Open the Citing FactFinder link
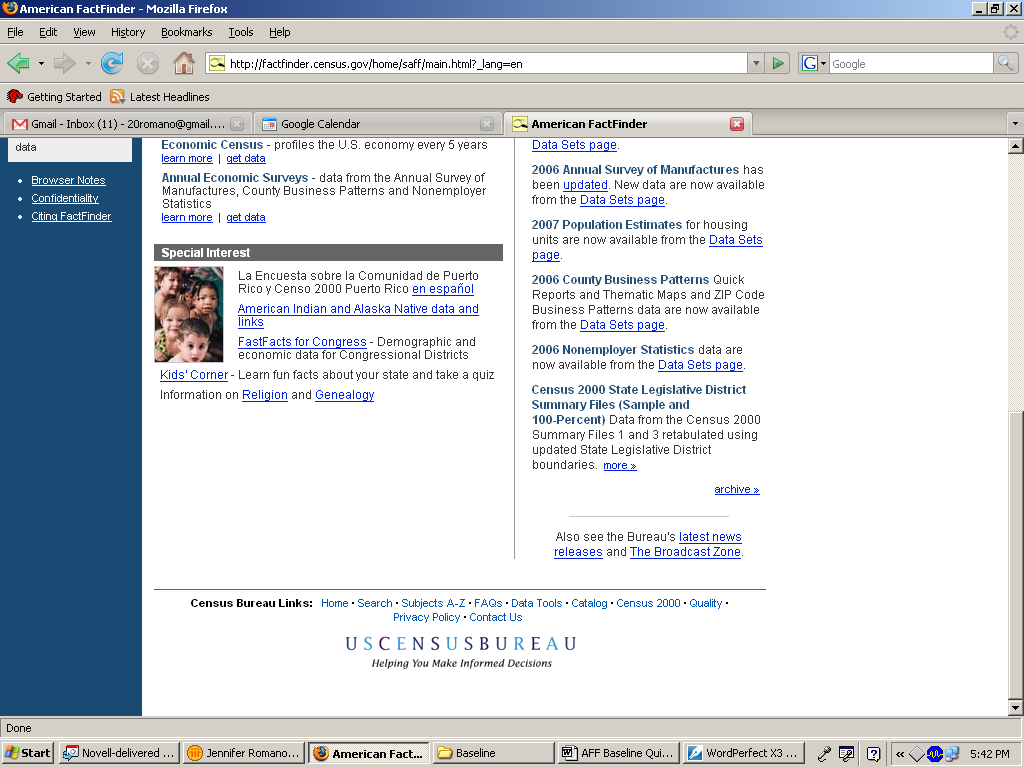Image resolution: width=1024 pixels, height=768 pixels. point(71,216)
